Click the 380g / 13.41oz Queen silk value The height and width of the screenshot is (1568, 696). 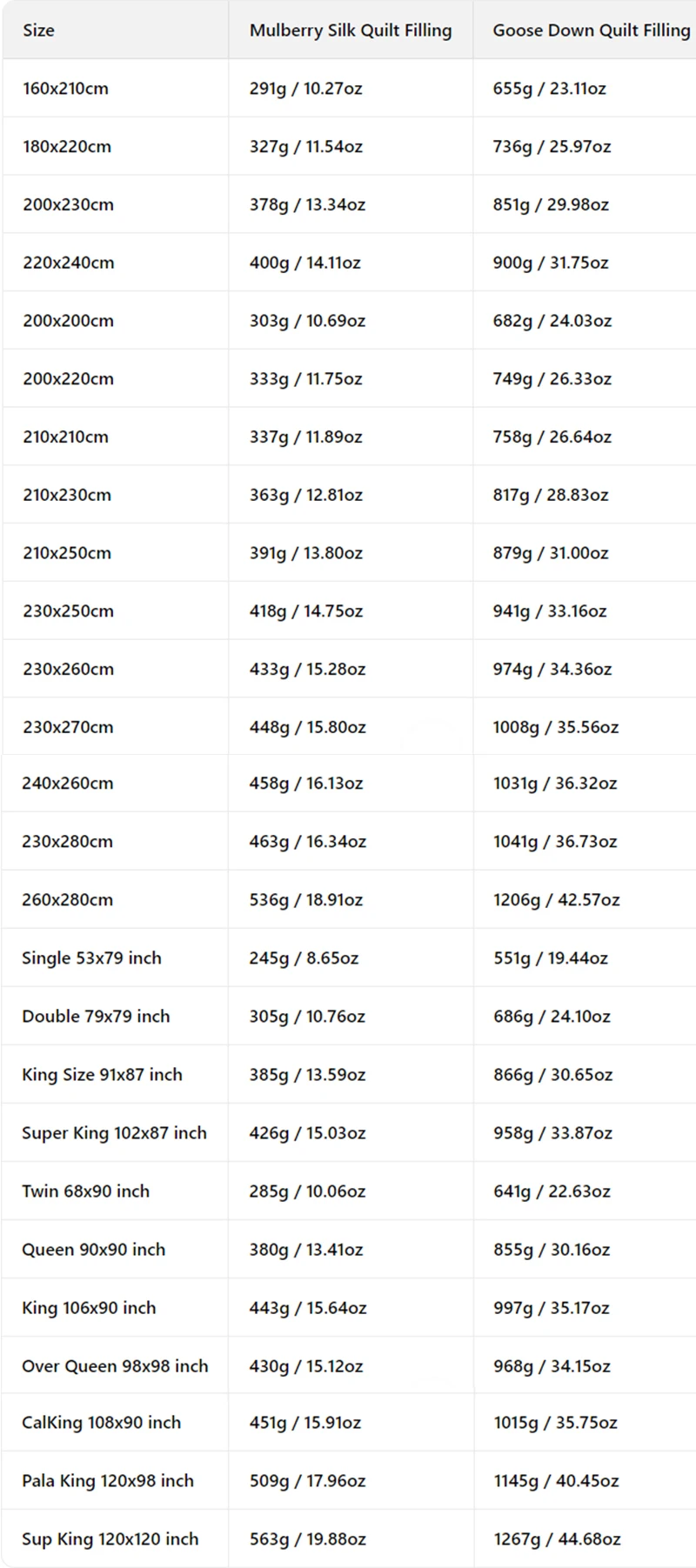[x=305, y=1250]
